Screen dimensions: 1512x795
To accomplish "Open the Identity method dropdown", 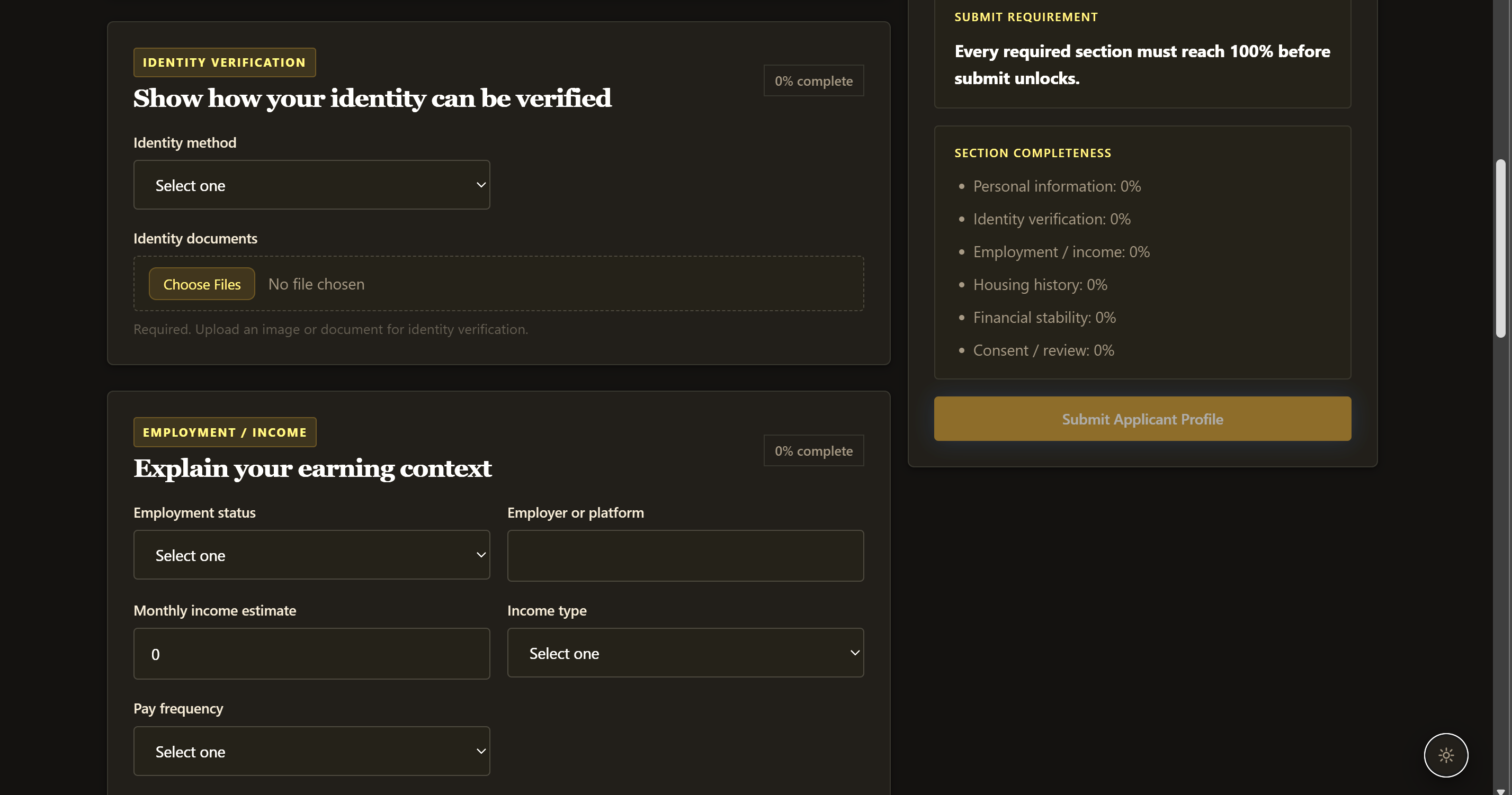I will 311,185.
